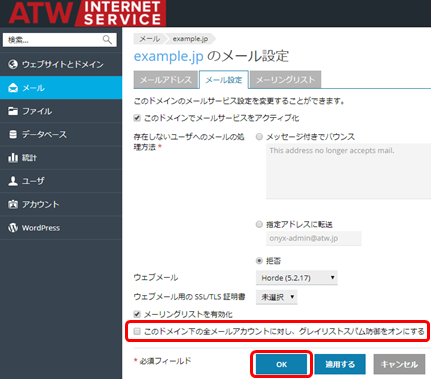This screenshot has height=379, width=431.
Task: Click the example.jp link in page title
Action: (x=168, y=56)
